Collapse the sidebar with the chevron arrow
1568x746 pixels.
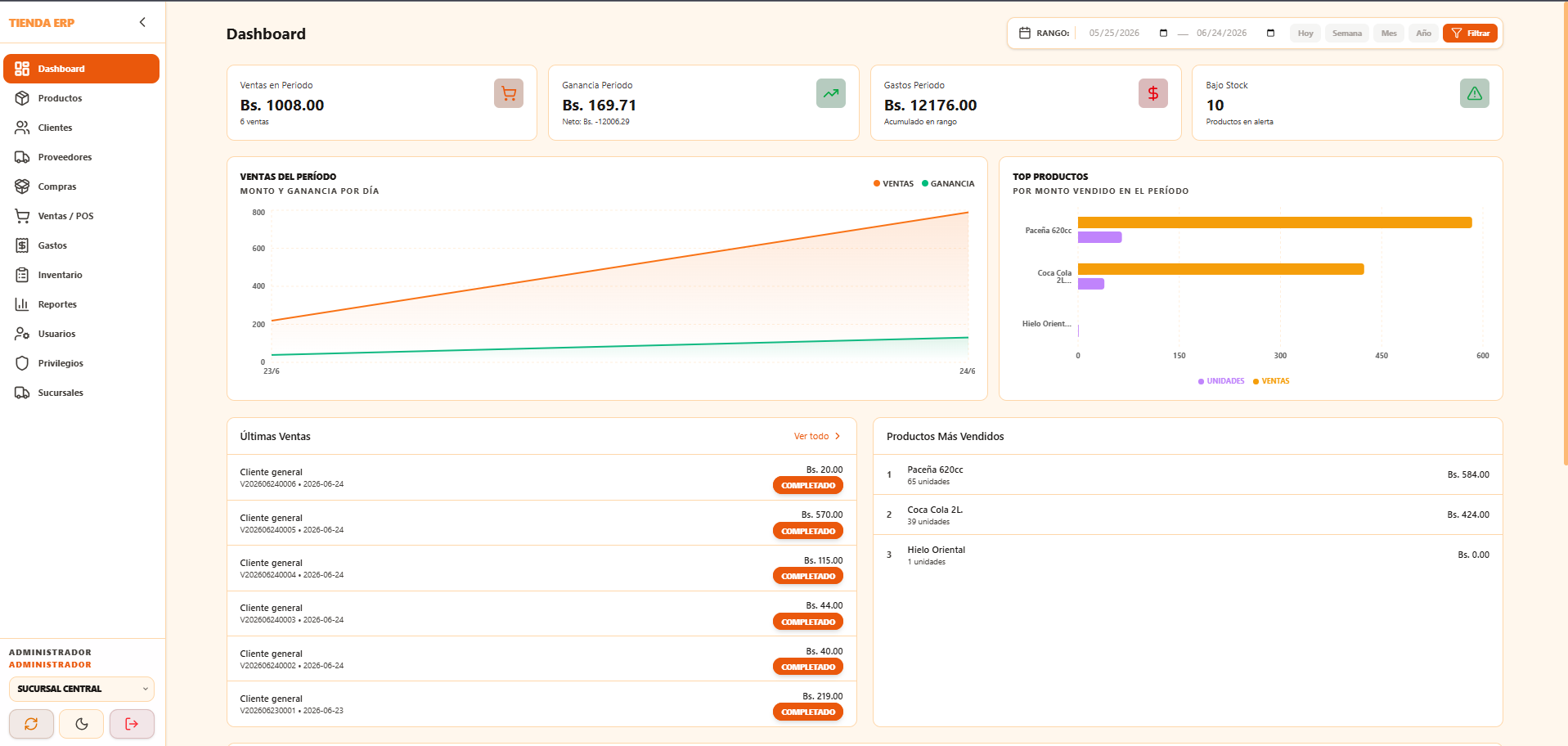pos(142,22)
